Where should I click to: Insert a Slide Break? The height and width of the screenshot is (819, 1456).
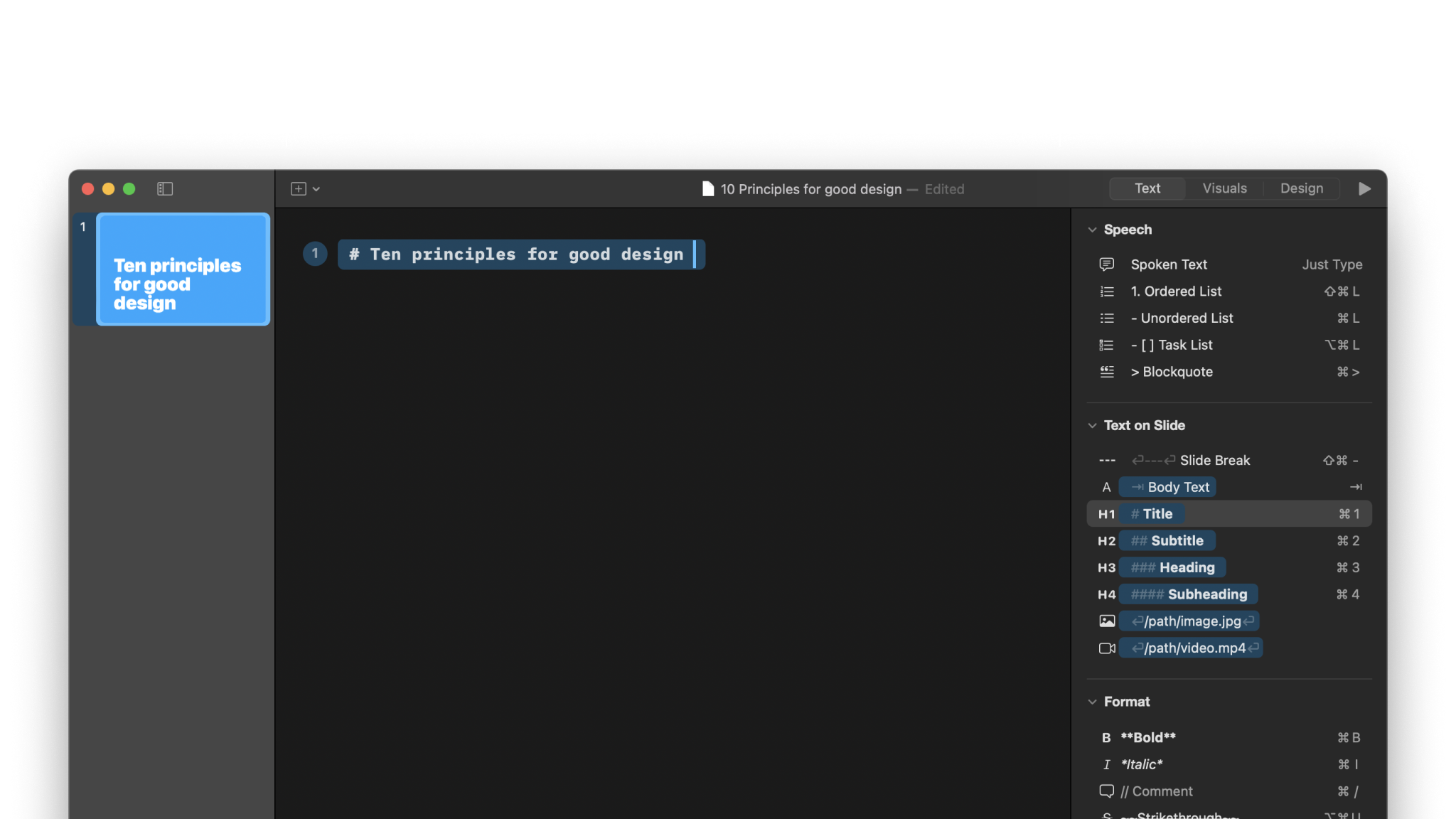(1229, 460)
